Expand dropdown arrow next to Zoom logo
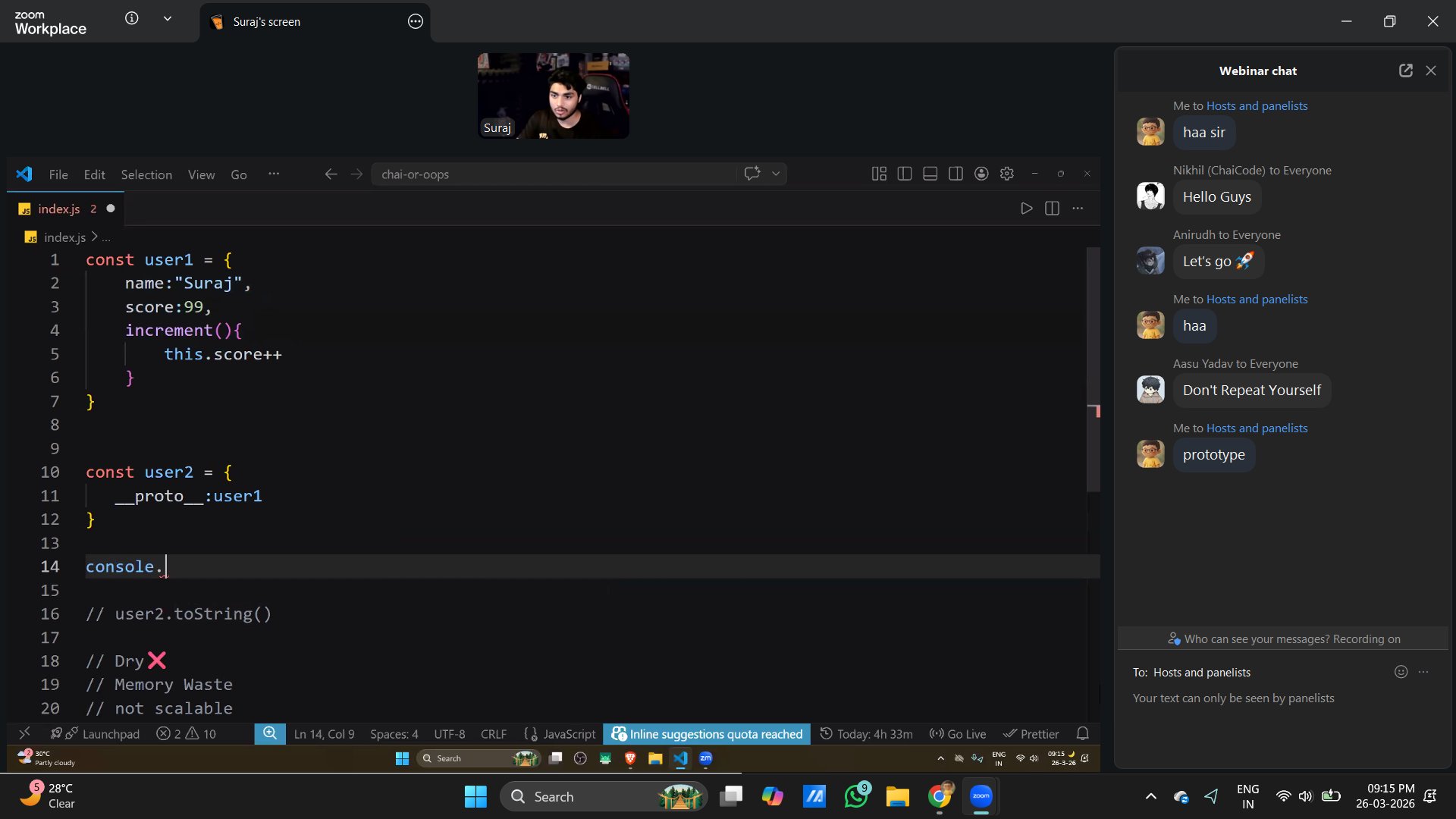1456x819 pixels. click(x=168, y=19)
